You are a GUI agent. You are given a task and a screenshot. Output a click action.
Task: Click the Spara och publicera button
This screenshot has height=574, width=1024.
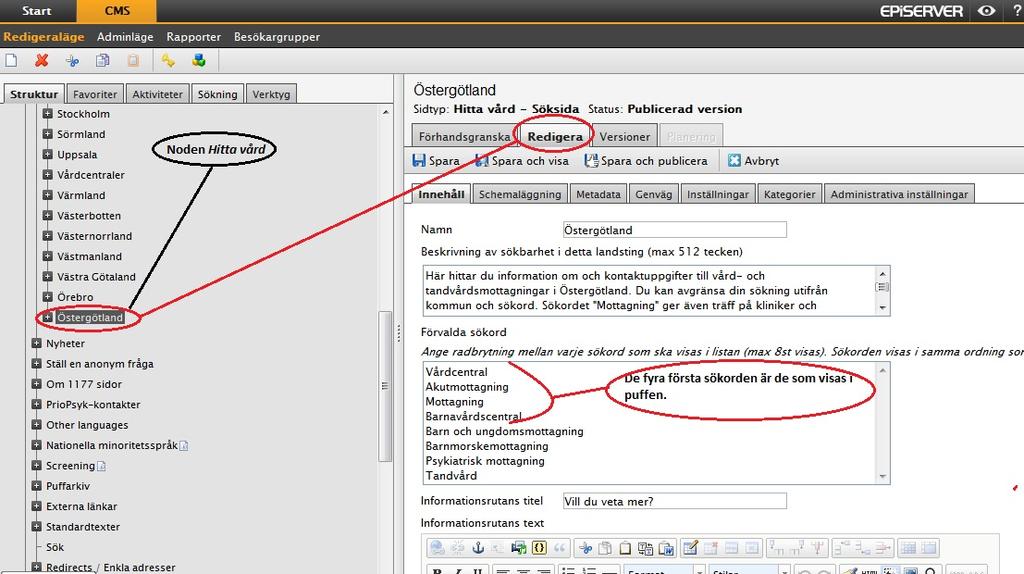645,161
